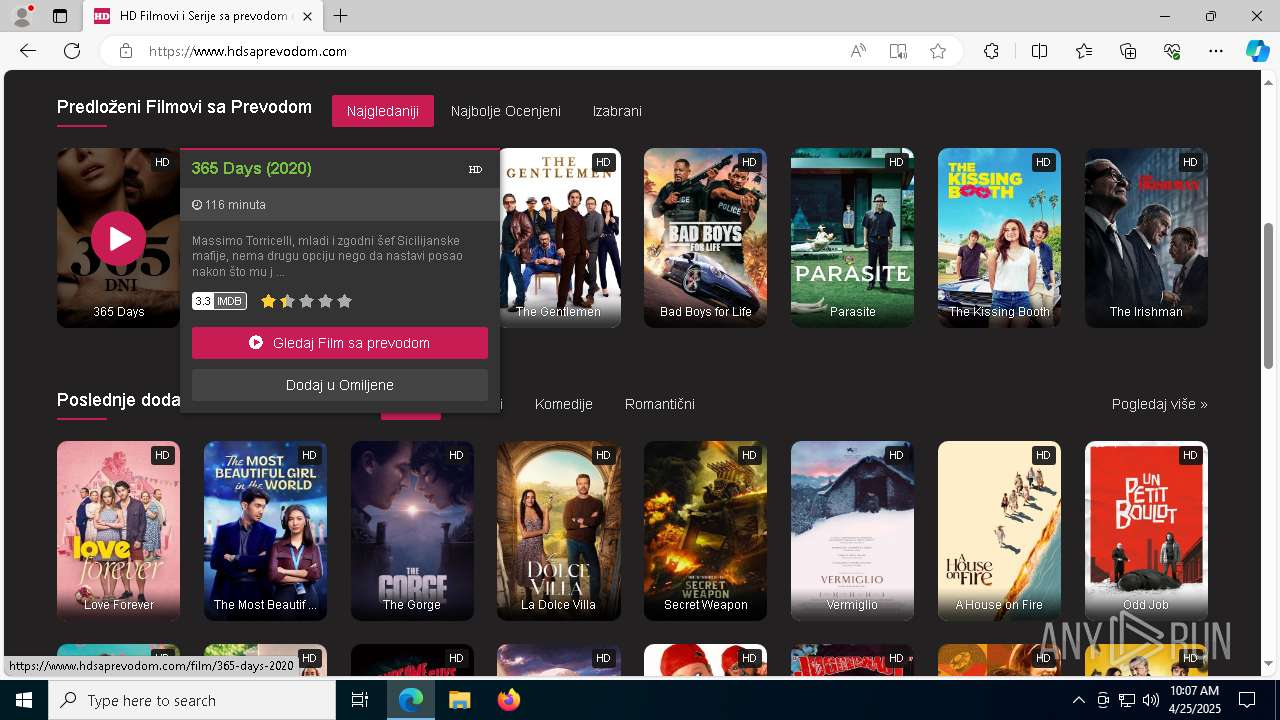Screen dimensions: 1280x720
Task: Open Immersive reader icon
Action: (898, 51)
